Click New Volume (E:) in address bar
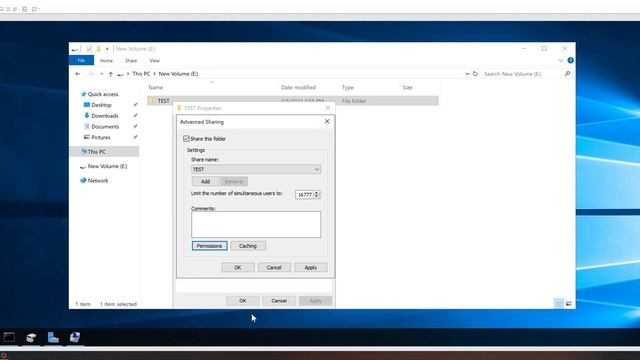The image size is (640, 360). (178, 74)
